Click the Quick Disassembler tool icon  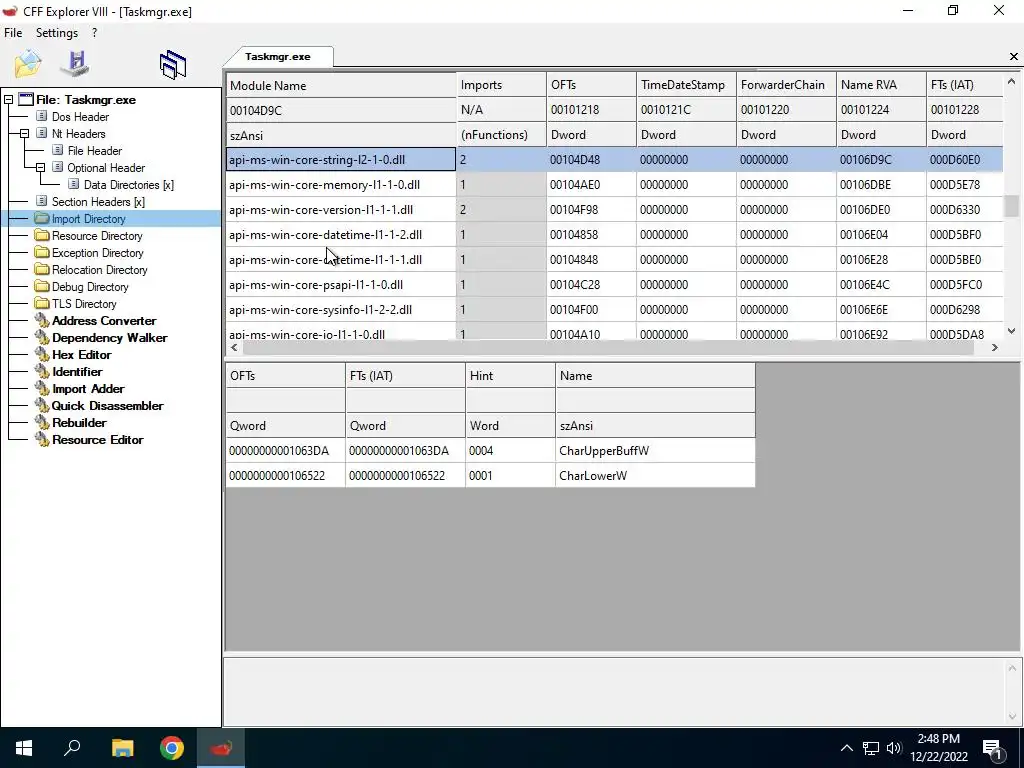(x=42, y=405)
